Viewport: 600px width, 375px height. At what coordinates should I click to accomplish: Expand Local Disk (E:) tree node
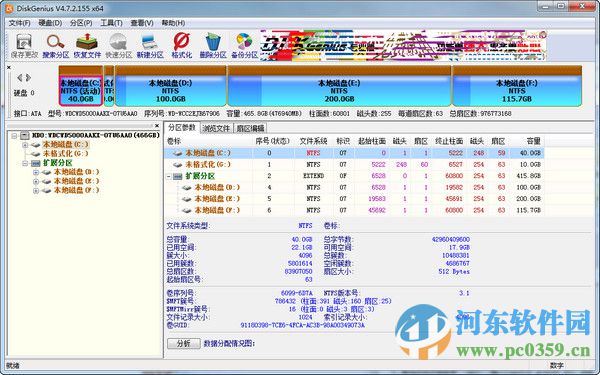point(36,181)
